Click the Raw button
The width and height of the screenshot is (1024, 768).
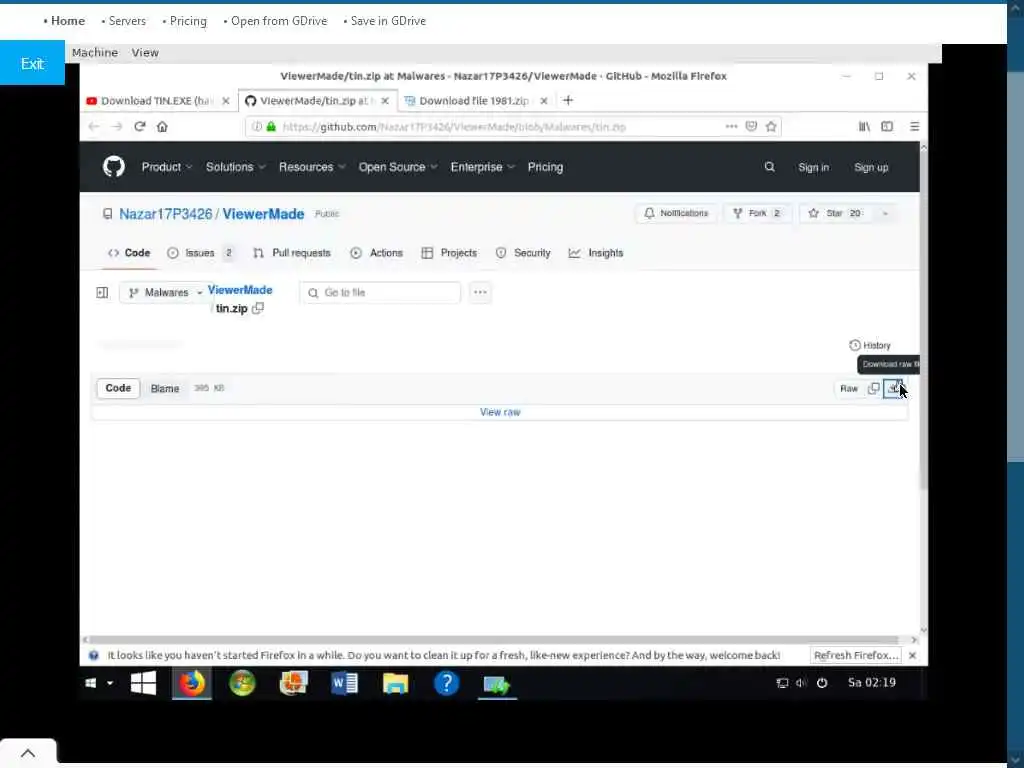pyautogui.click(x=849, y=389)
